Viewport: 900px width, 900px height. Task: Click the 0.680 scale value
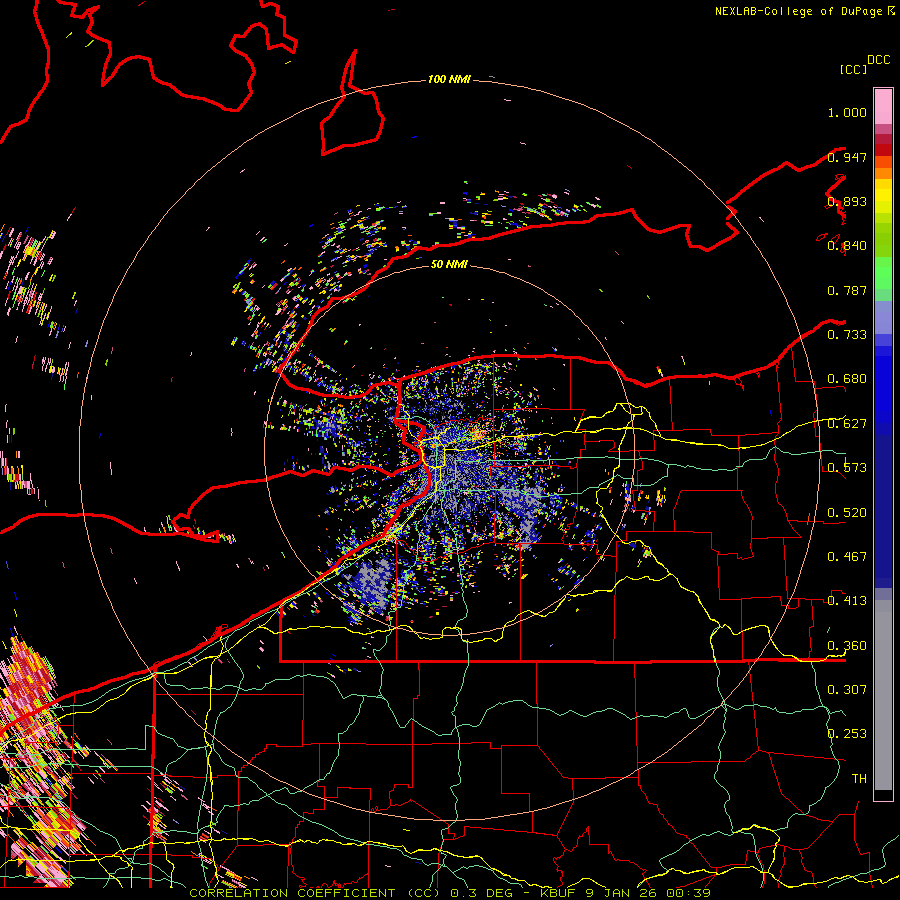(x=847, y=379)
